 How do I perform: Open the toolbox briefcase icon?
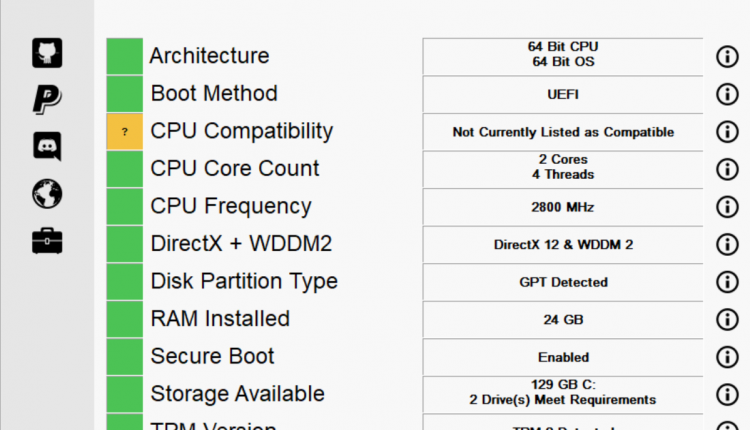point(47,240)
